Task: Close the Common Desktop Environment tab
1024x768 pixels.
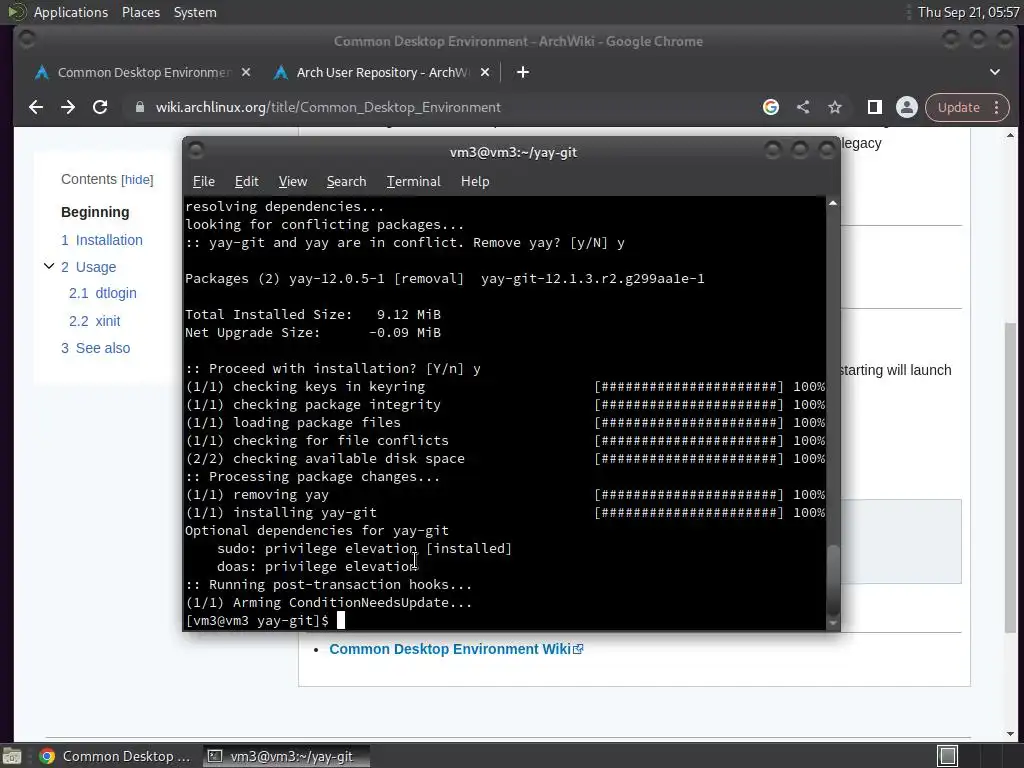Action: coord(246,72)
